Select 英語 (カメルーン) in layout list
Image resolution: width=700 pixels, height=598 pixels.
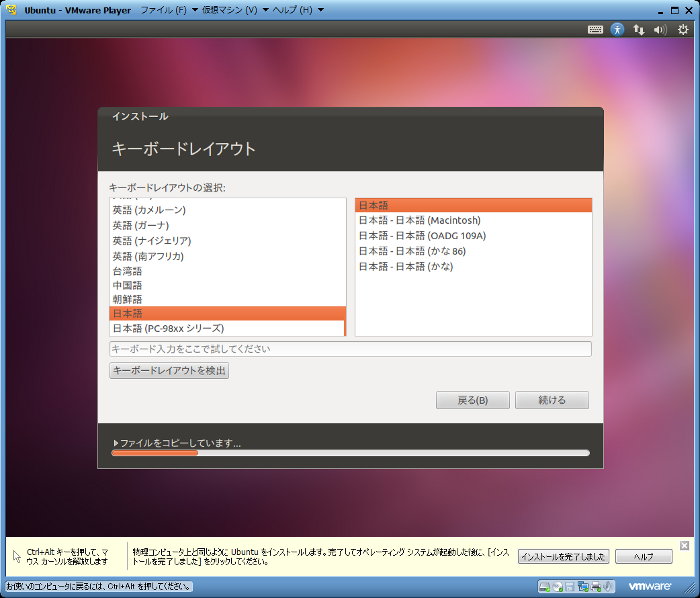click(x=227, y=210)
